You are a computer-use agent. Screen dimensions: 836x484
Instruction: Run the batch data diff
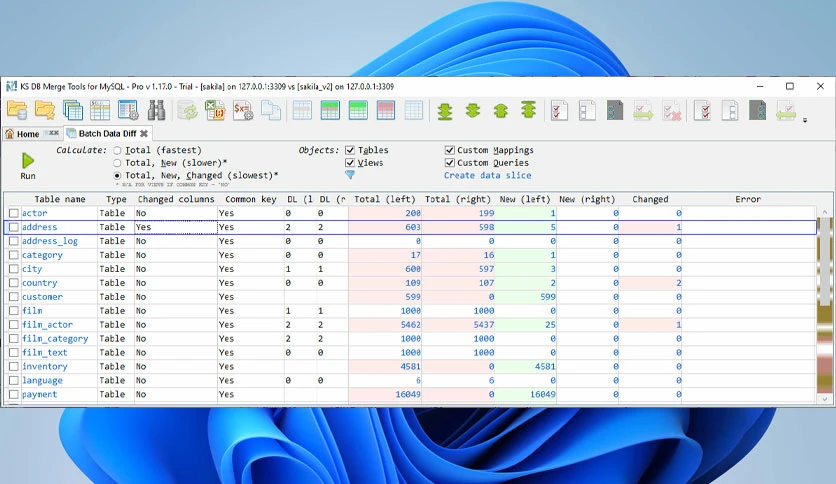coord(28,166)
